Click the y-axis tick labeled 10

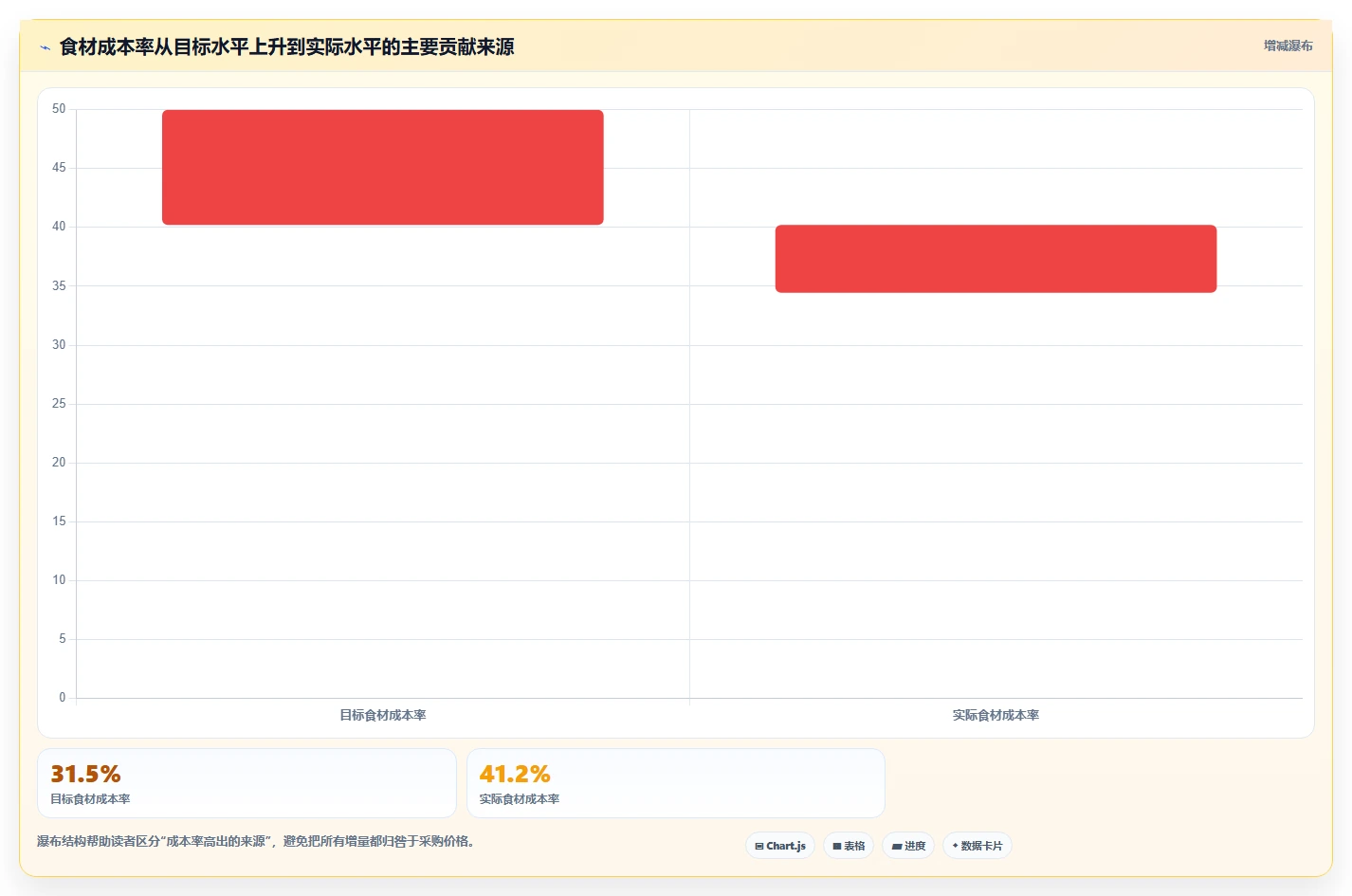tap(59, 580)
